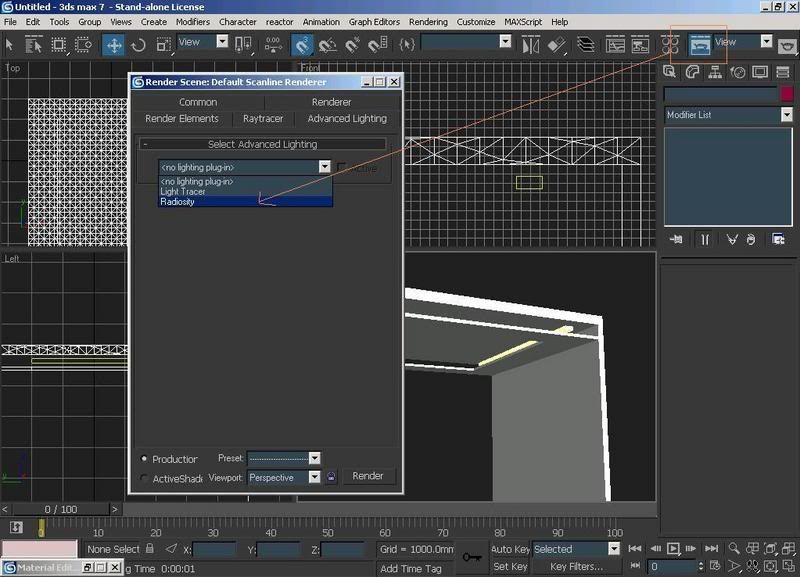
Task: Click the Render button
Action: coord(368,476)
